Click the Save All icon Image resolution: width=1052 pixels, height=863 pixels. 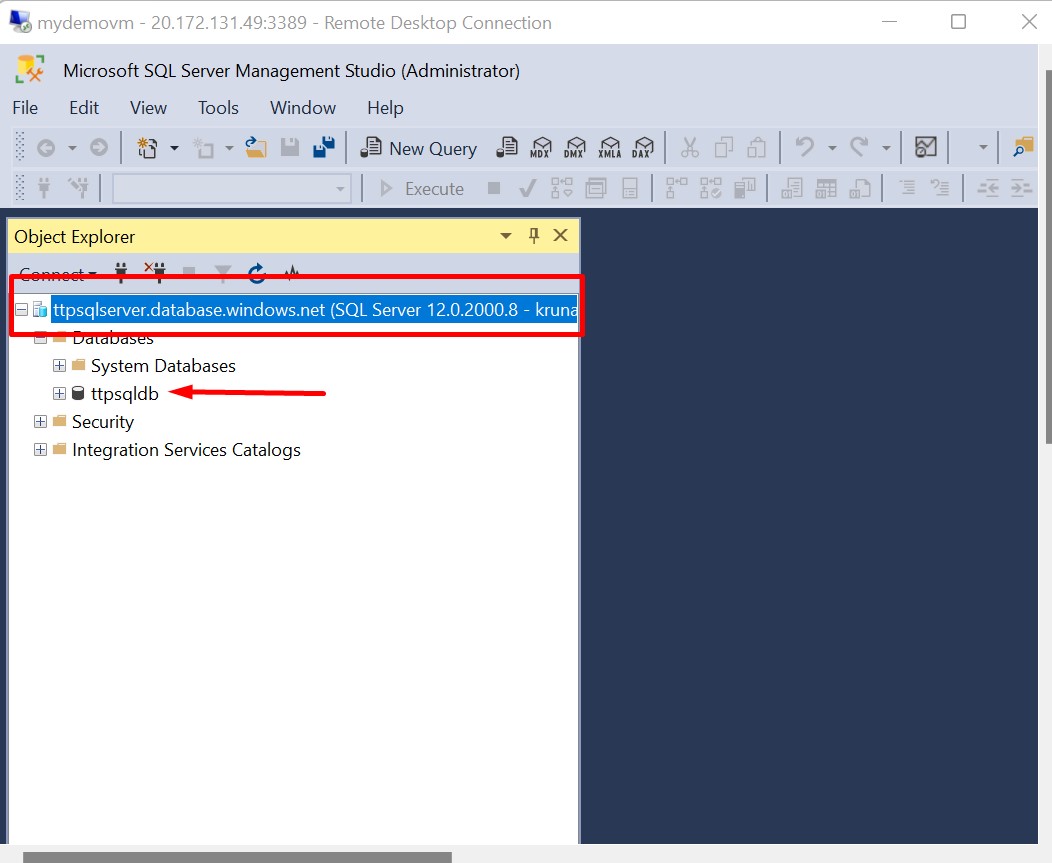[323, 148]
